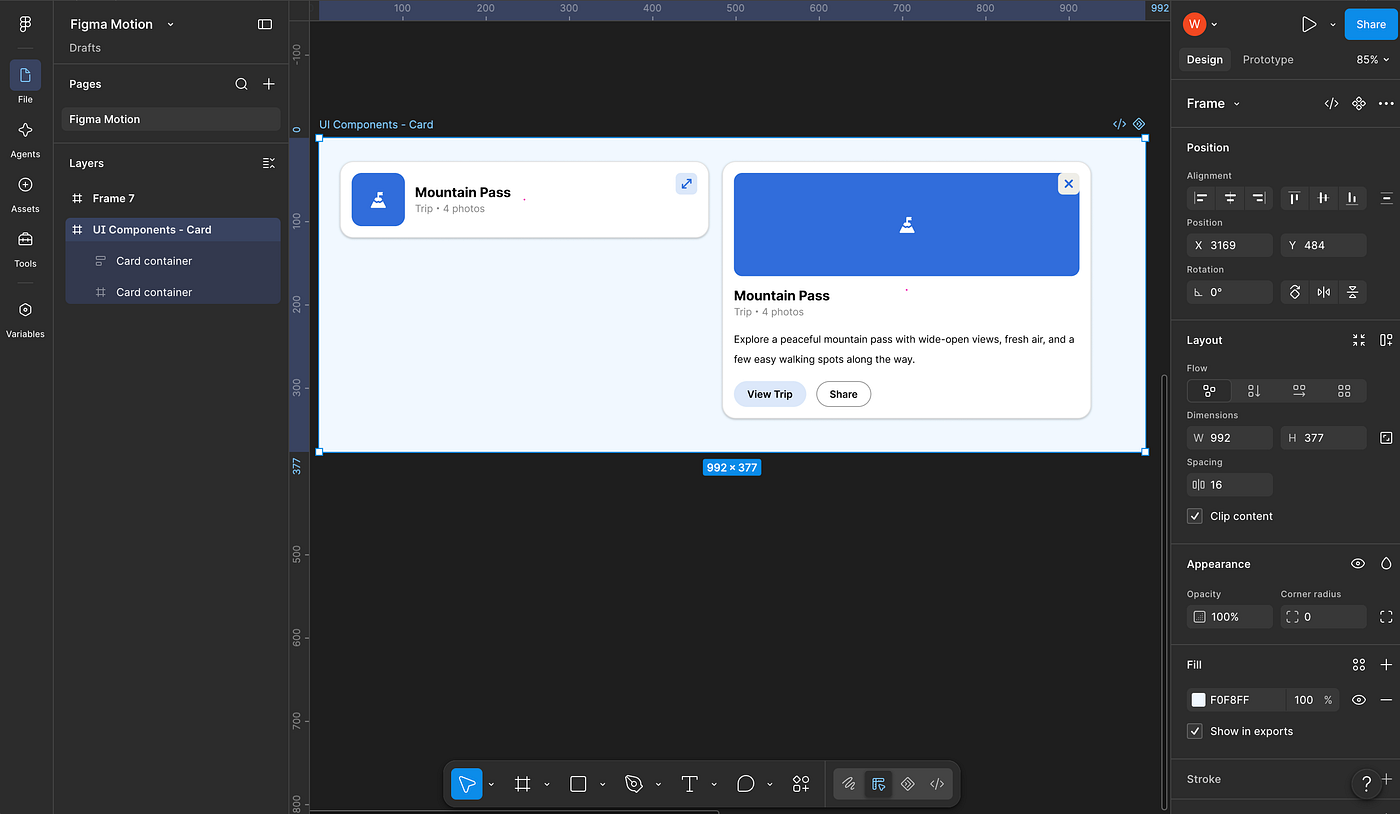Switch to Dev Mode code icon in toolbar

point(937,784)
